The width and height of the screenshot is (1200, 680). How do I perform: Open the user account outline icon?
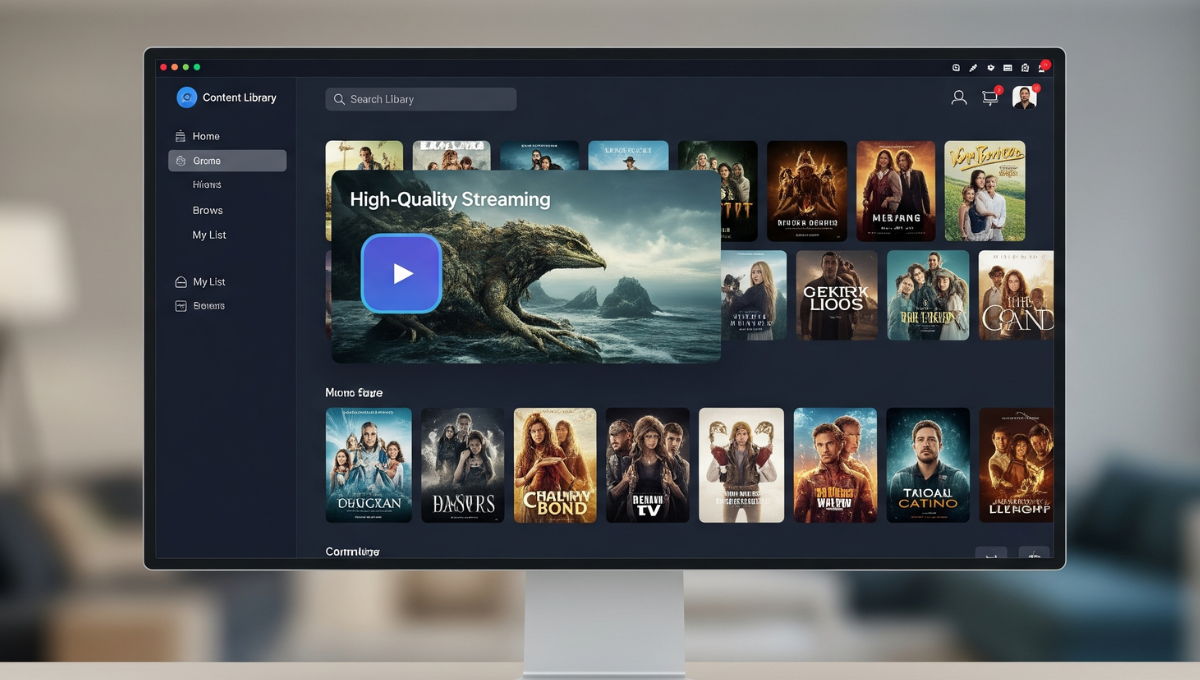coord(958,97)
